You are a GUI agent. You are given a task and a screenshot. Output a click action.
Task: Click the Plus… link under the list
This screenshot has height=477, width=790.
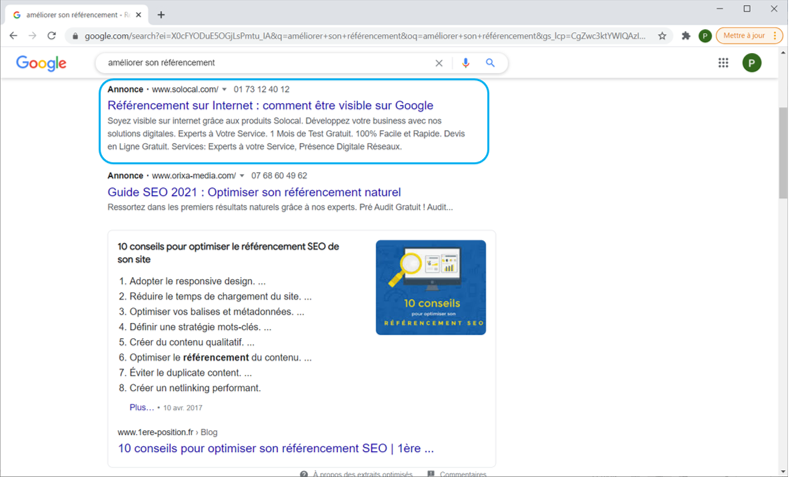(x=142, y=407)
